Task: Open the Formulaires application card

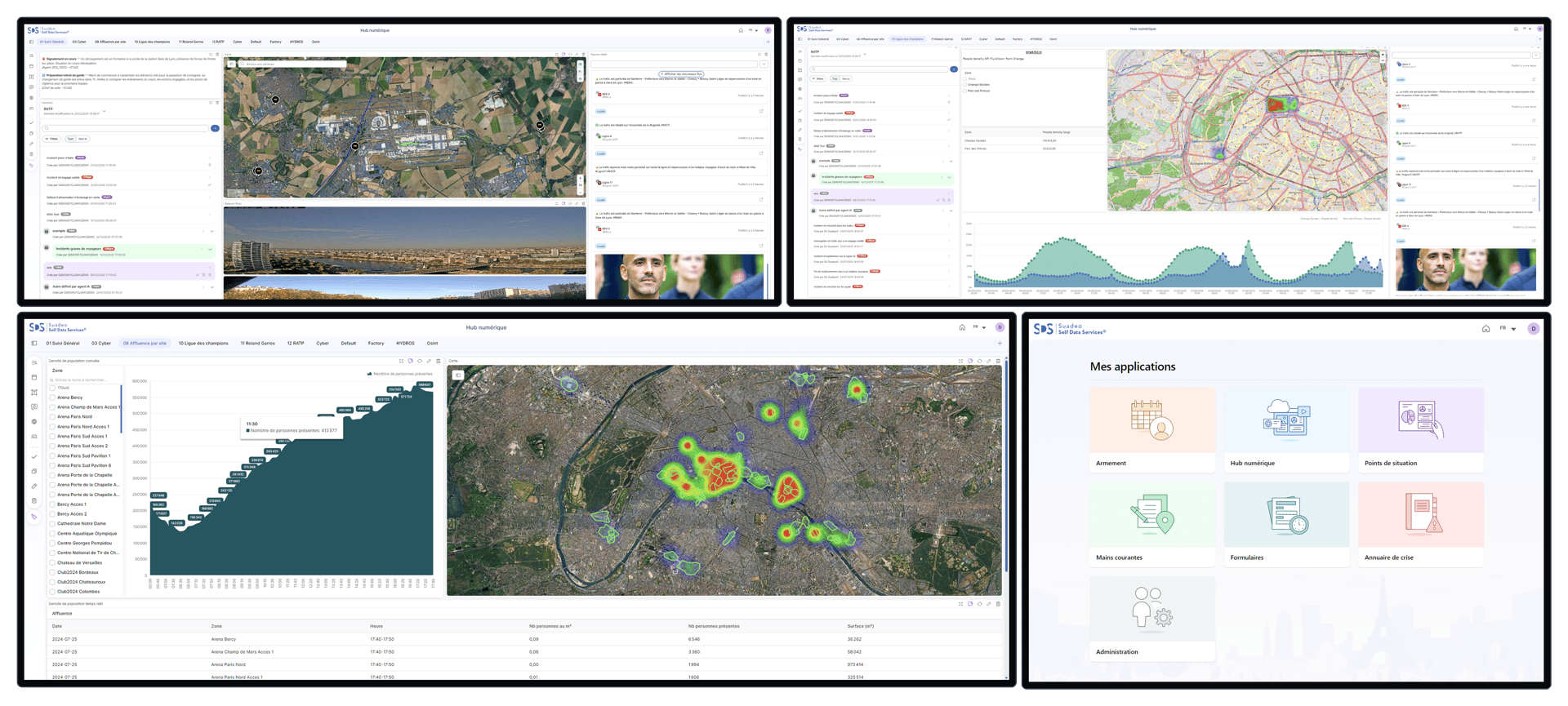Action: coord(1286,524)
